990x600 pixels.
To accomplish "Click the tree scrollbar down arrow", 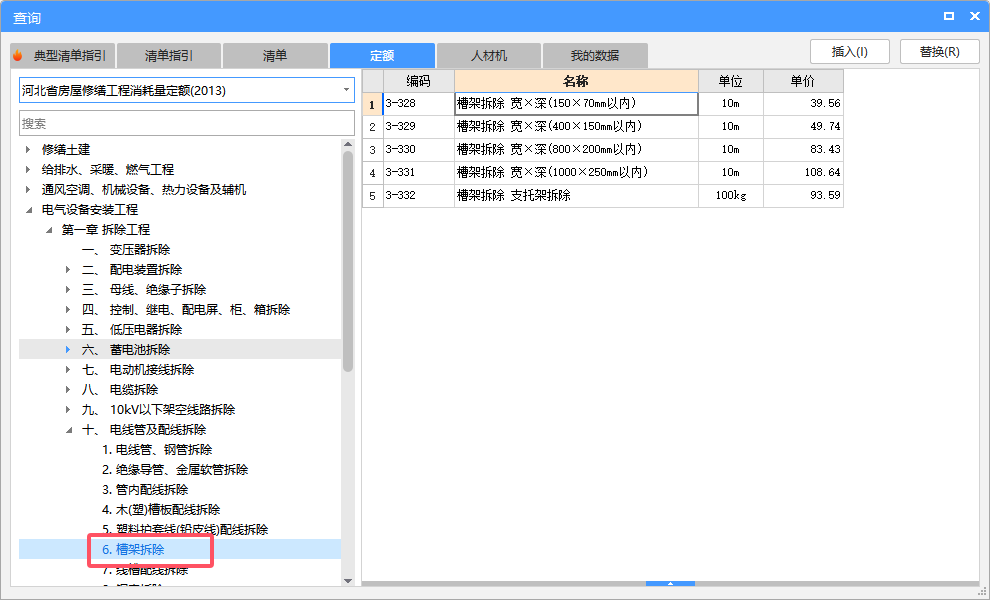I will [x=348, y=581].
